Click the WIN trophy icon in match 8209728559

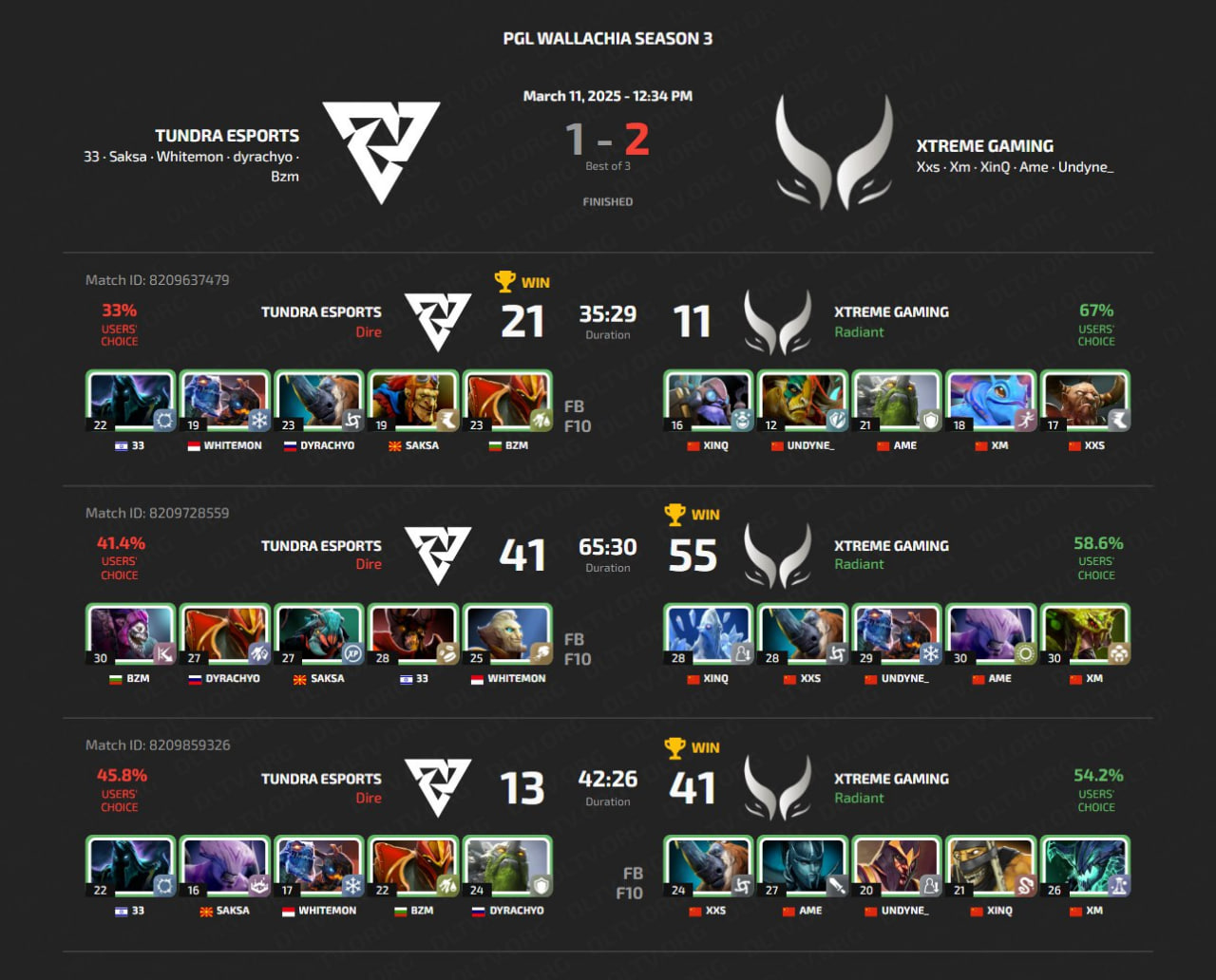[674, 514]
